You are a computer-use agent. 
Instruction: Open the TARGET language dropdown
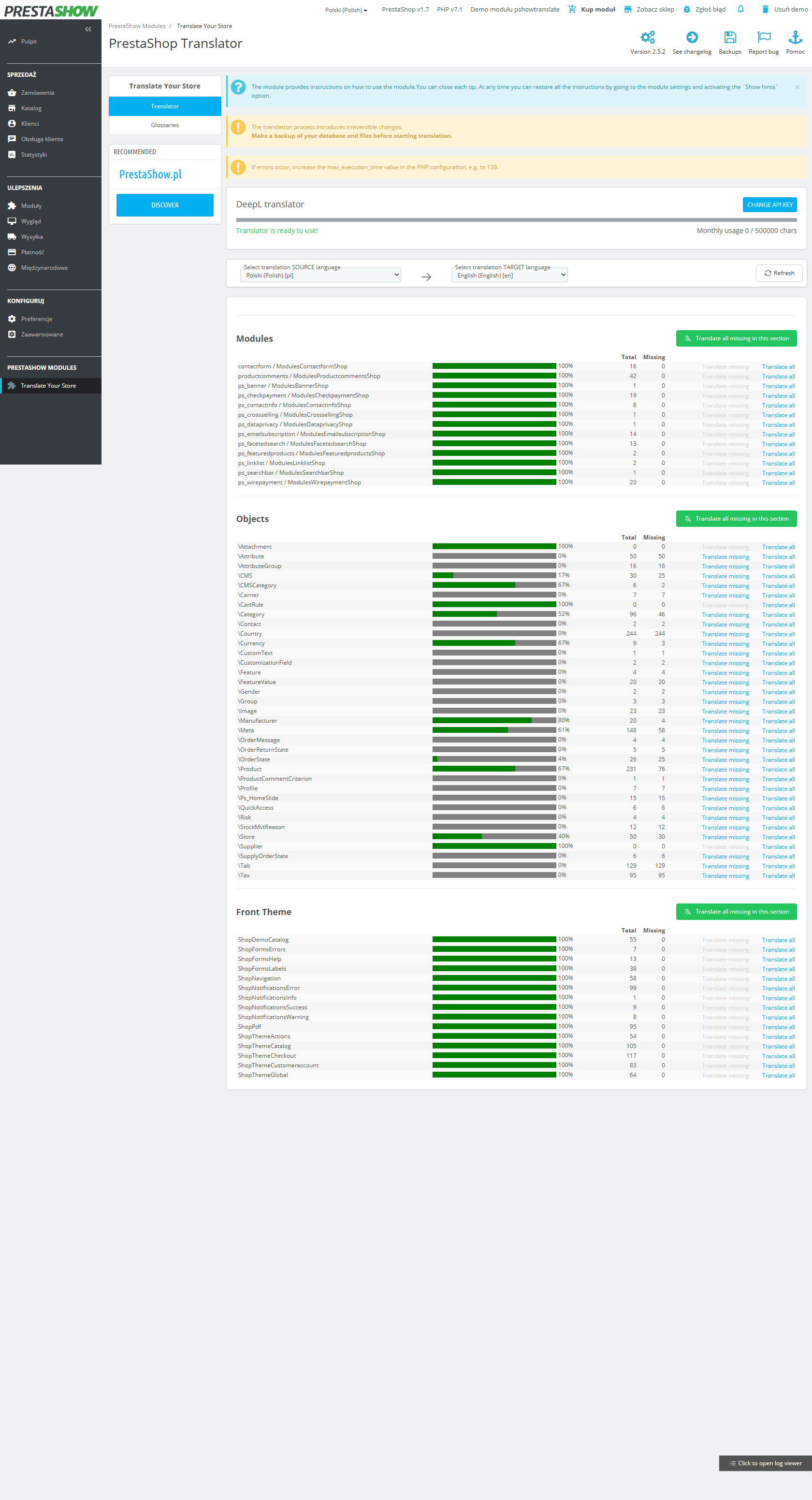point(509,276)
